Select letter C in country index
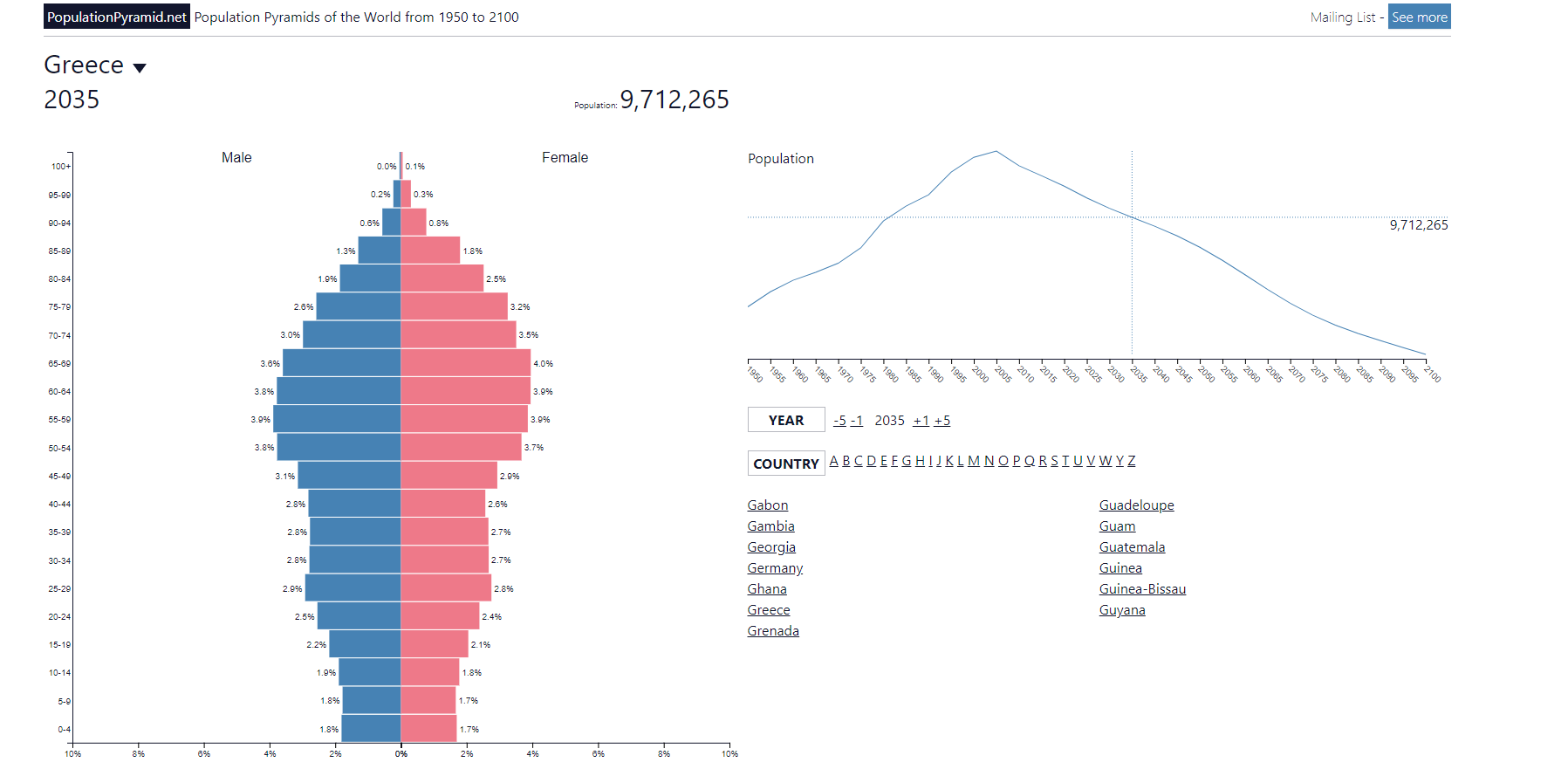Viewport: 1568px width, 783px height. (859, 461)
